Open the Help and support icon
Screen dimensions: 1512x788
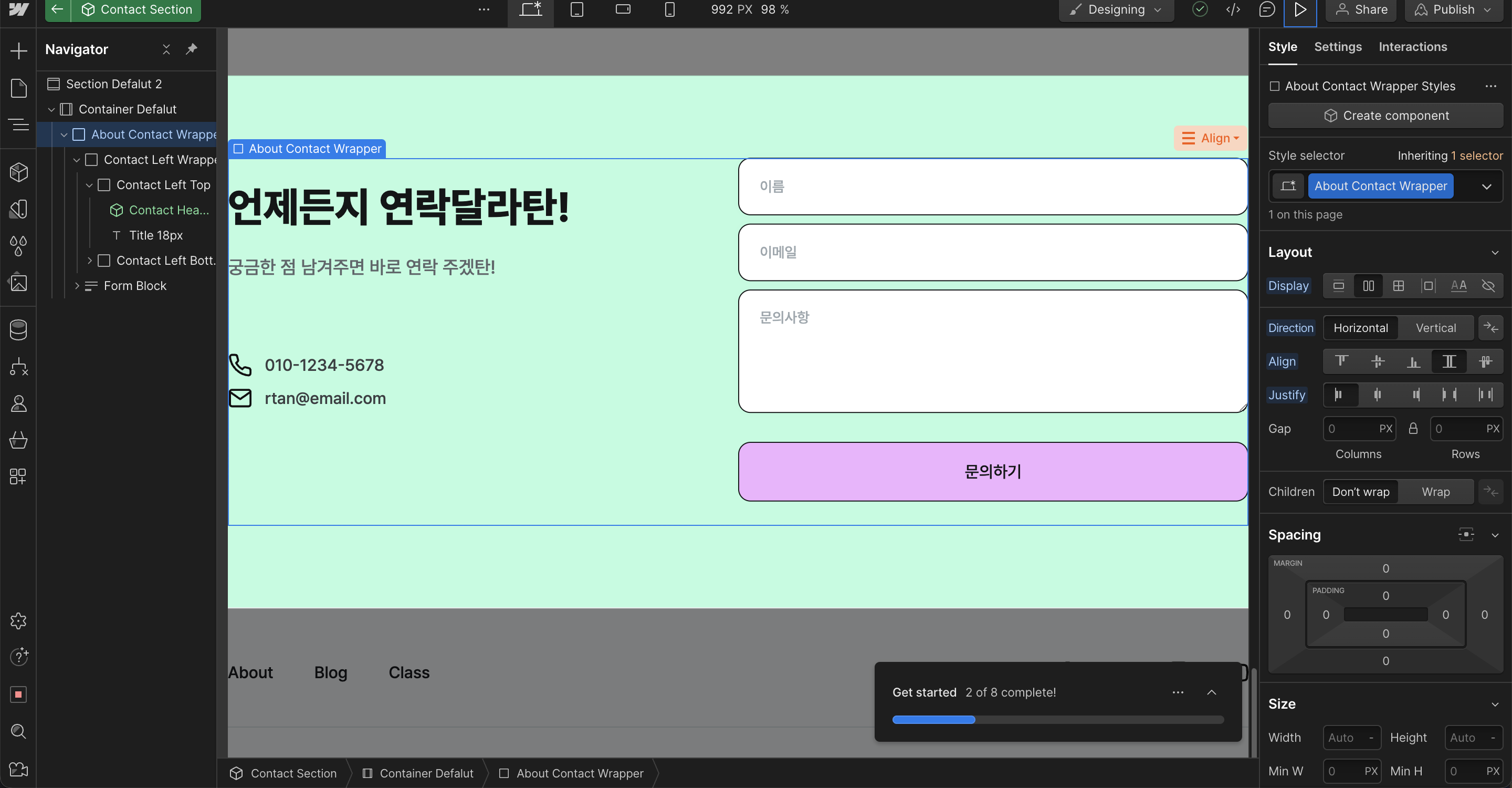tap(18, 657)
